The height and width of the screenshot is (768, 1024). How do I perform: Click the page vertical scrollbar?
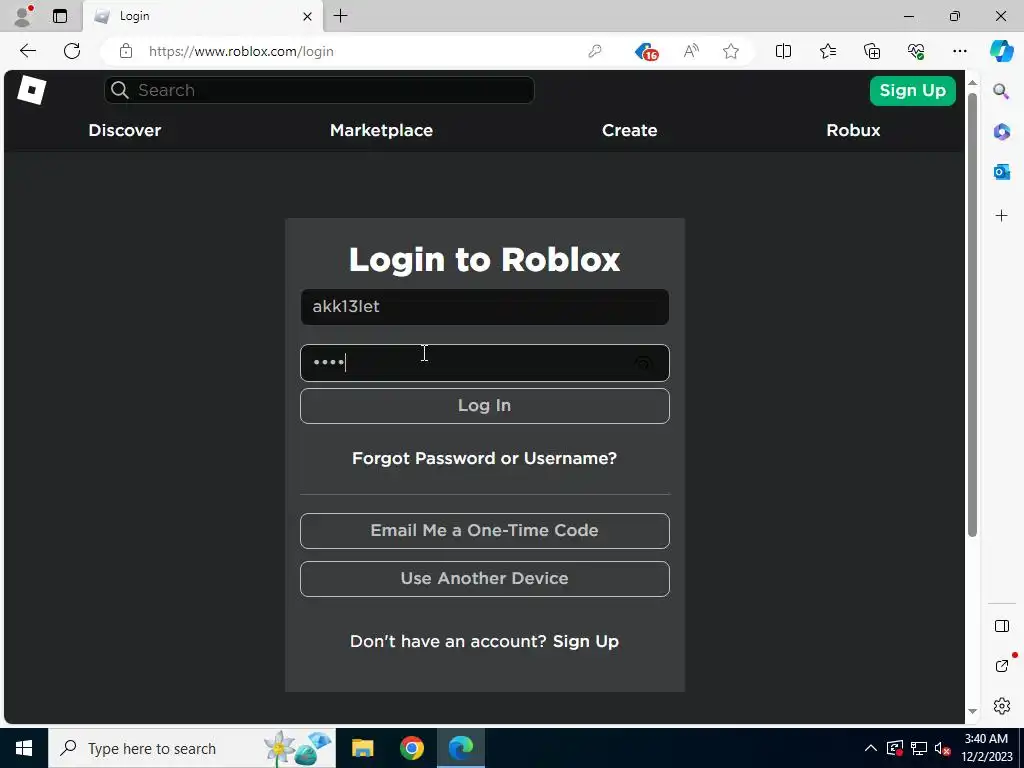pyautogui.click(x=972, y=315)
